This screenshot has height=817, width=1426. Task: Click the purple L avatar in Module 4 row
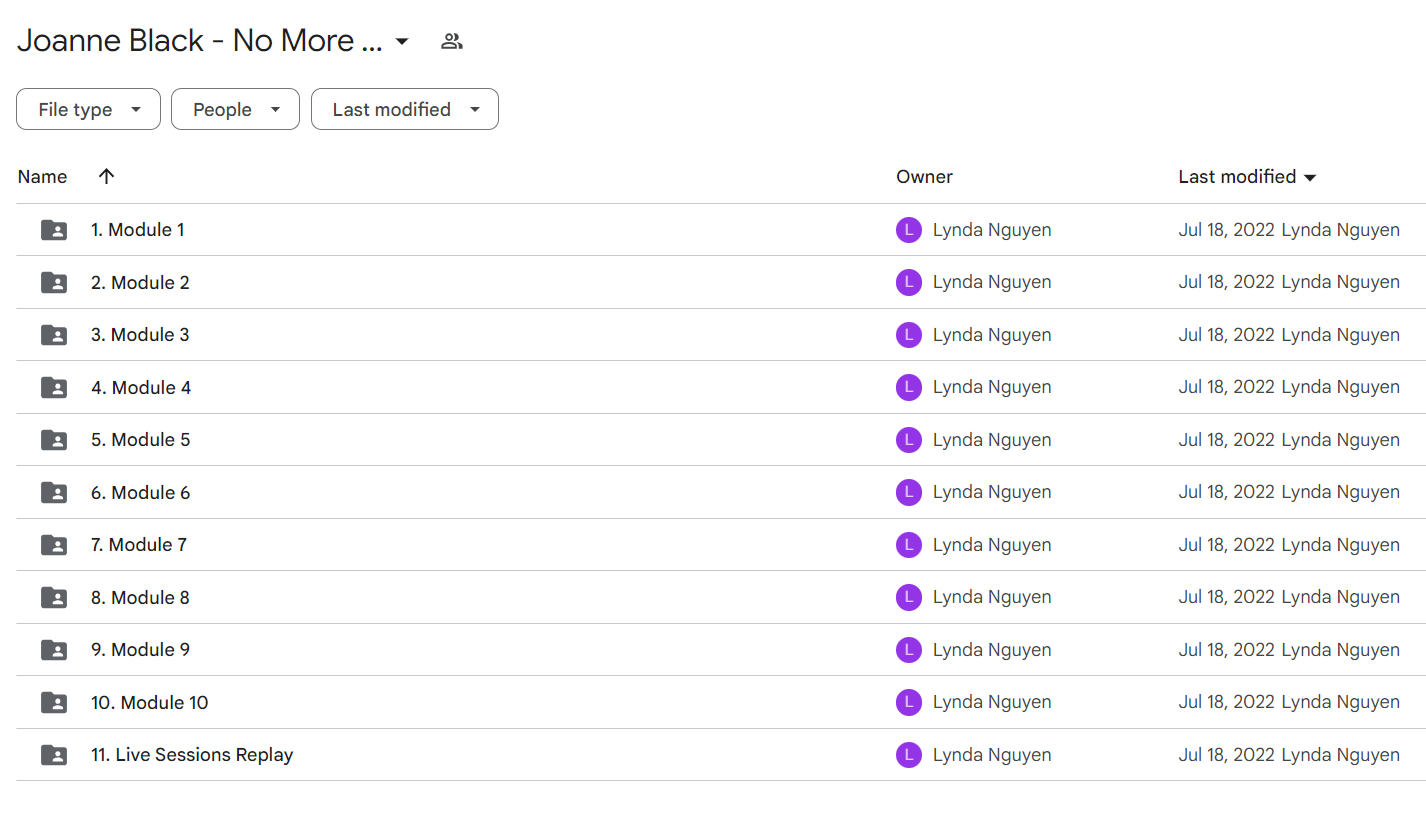(x=908, y=387)
